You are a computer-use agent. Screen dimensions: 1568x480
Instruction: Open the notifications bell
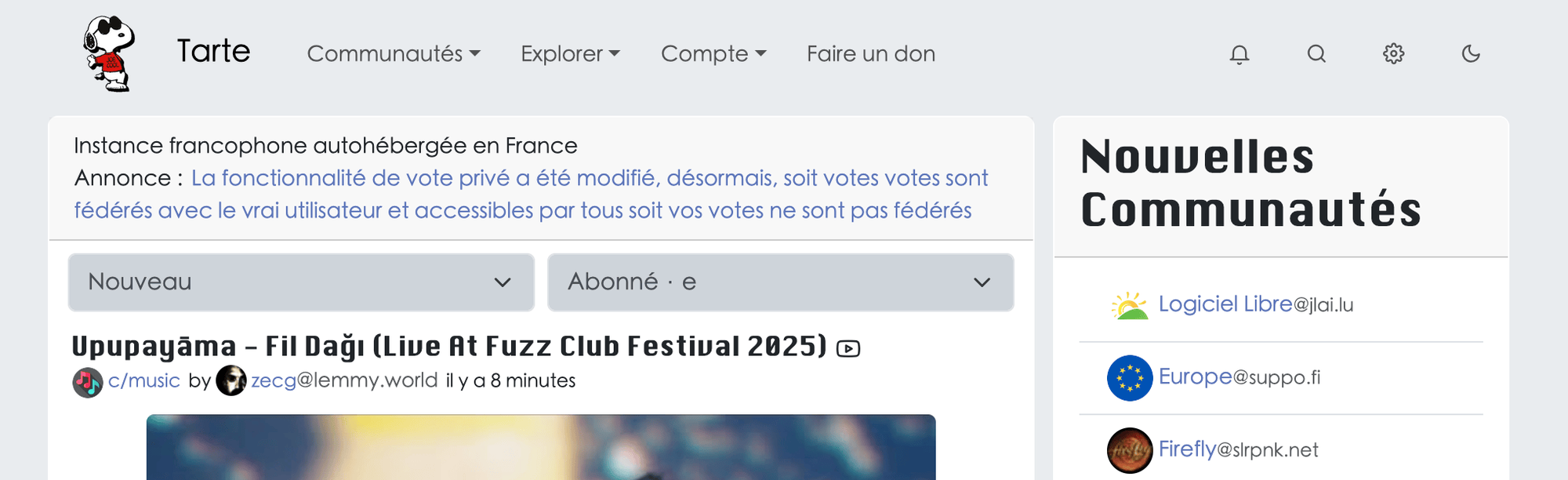(x=1239, y=54)
